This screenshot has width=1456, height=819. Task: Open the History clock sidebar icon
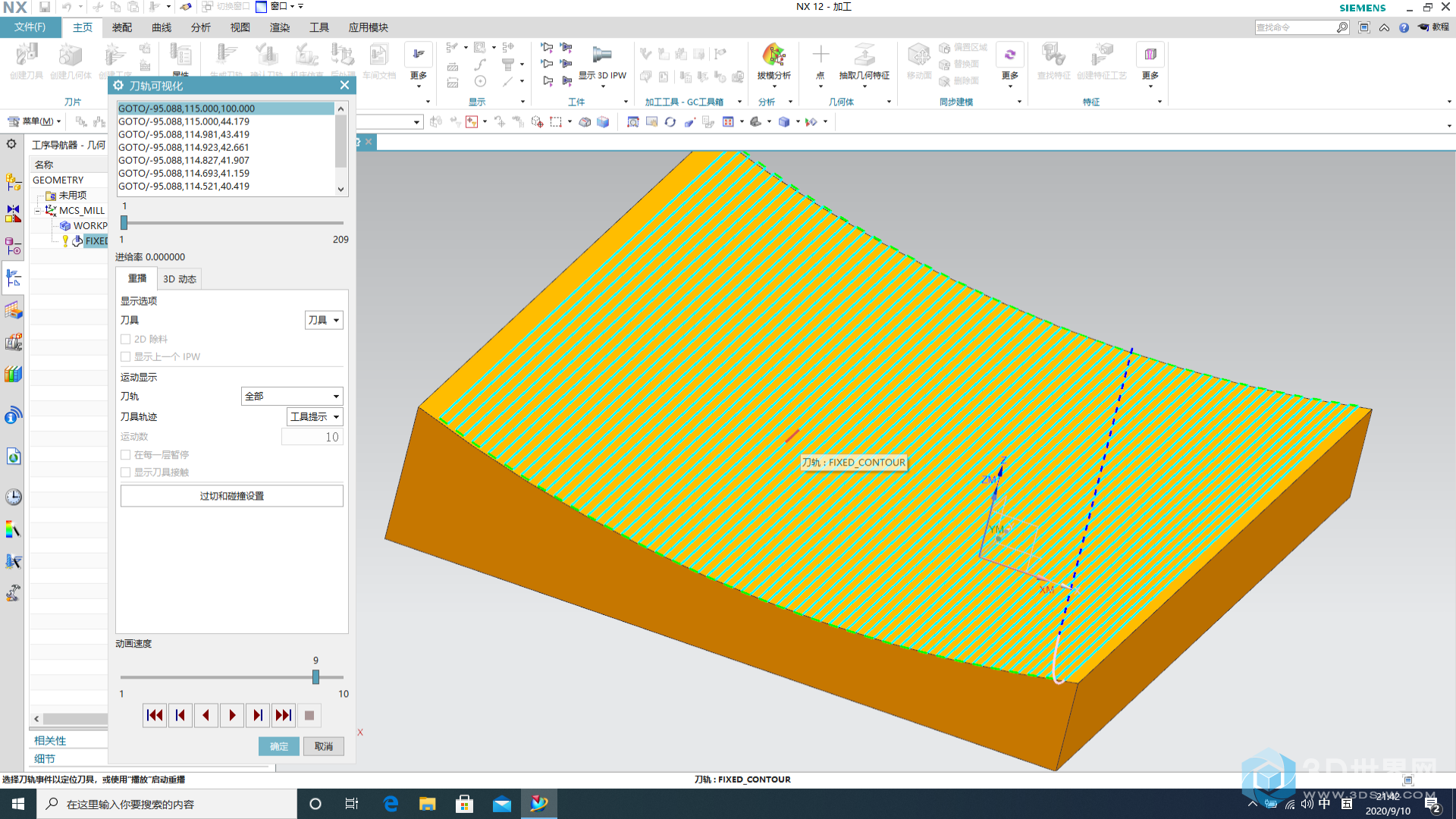point(13,497)
